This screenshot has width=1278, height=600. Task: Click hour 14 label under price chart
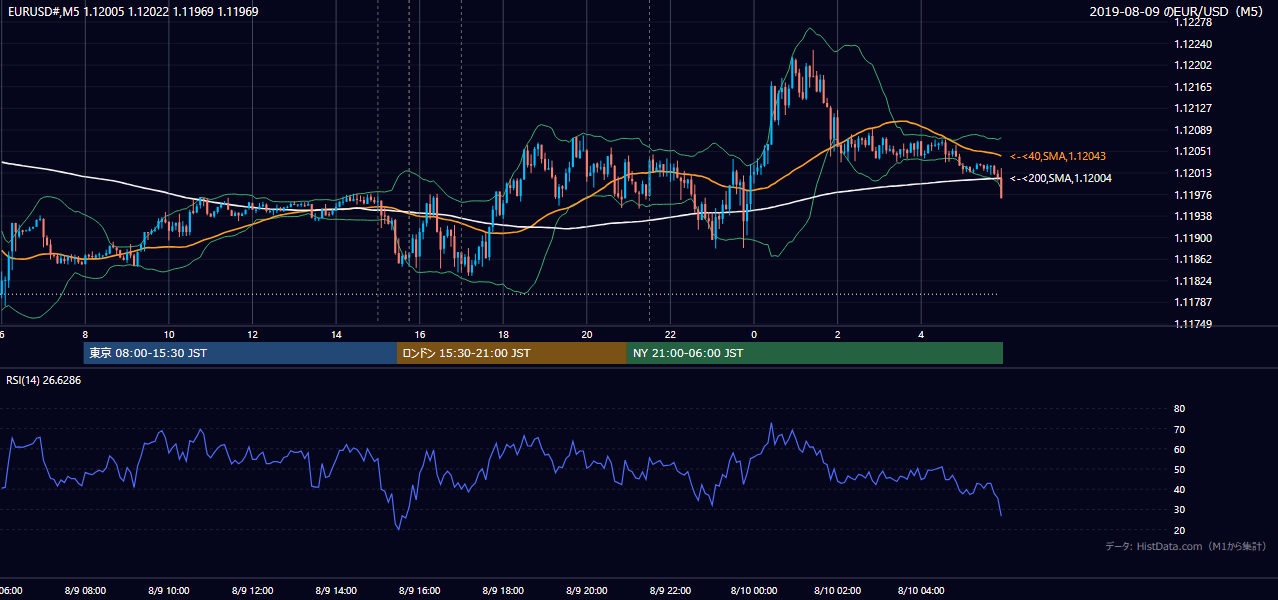(x=336, y=335)
